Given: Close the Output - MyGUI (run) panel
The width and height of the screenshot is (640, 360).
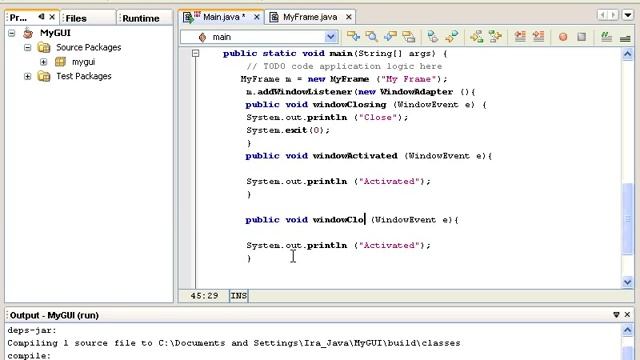Looking at the screenshot, I should 627,315.
